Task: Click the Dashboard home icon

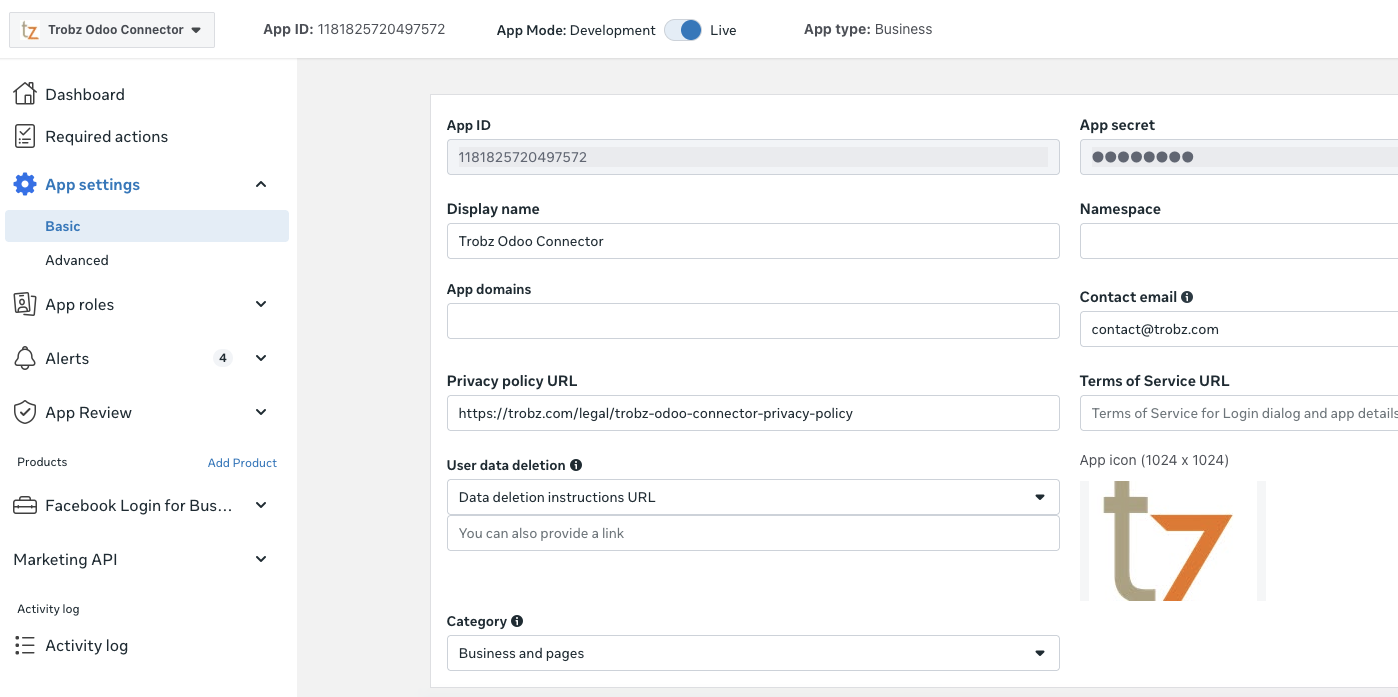Action: click(25, 94)
